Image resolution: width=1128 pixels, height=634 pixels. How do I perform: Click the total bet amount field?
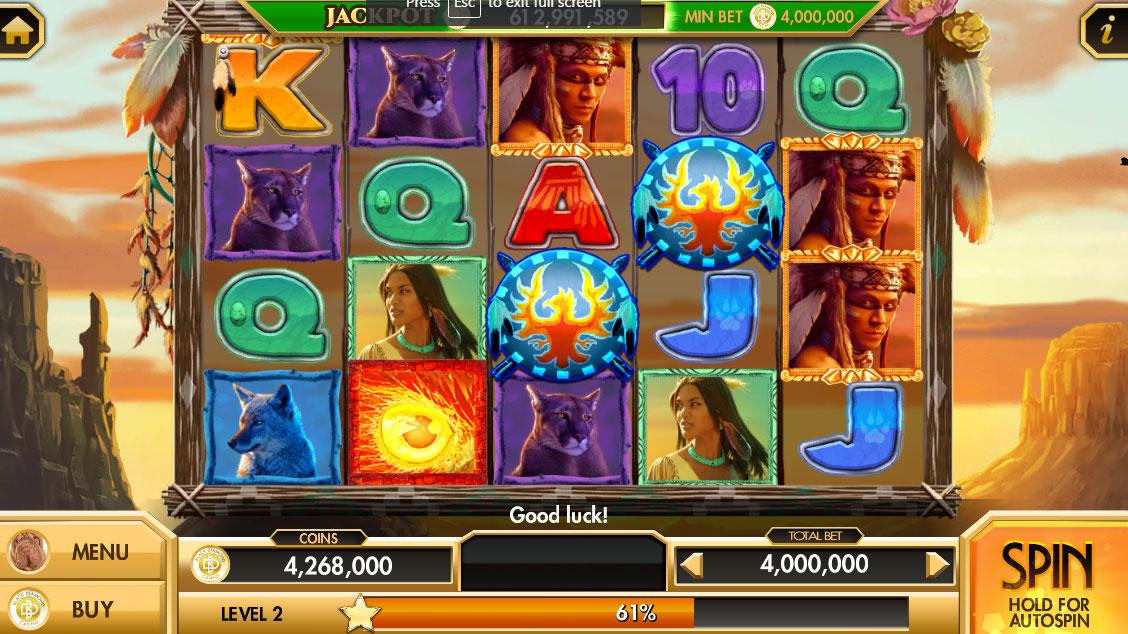point(814,565)
